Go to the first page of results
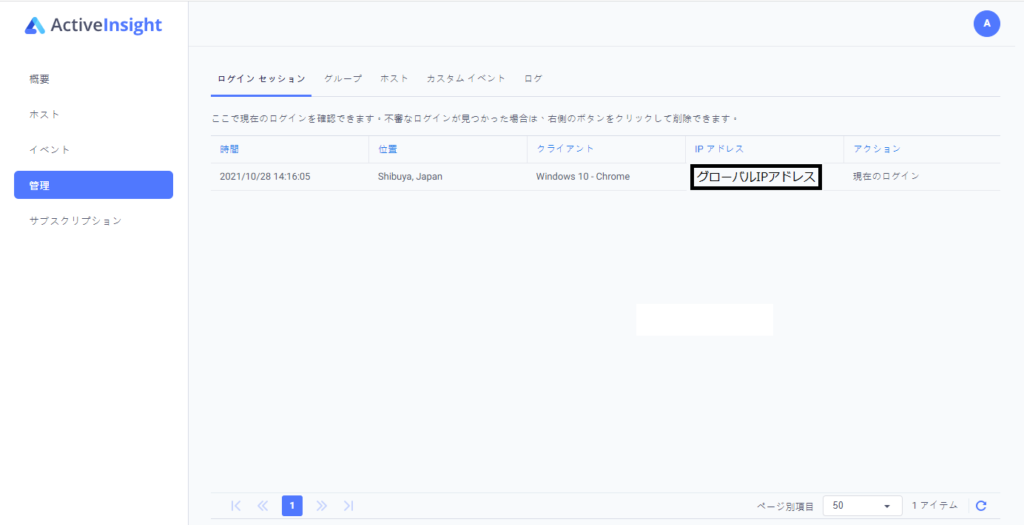This screenshot has height=525, width=1024. point(236,505)
